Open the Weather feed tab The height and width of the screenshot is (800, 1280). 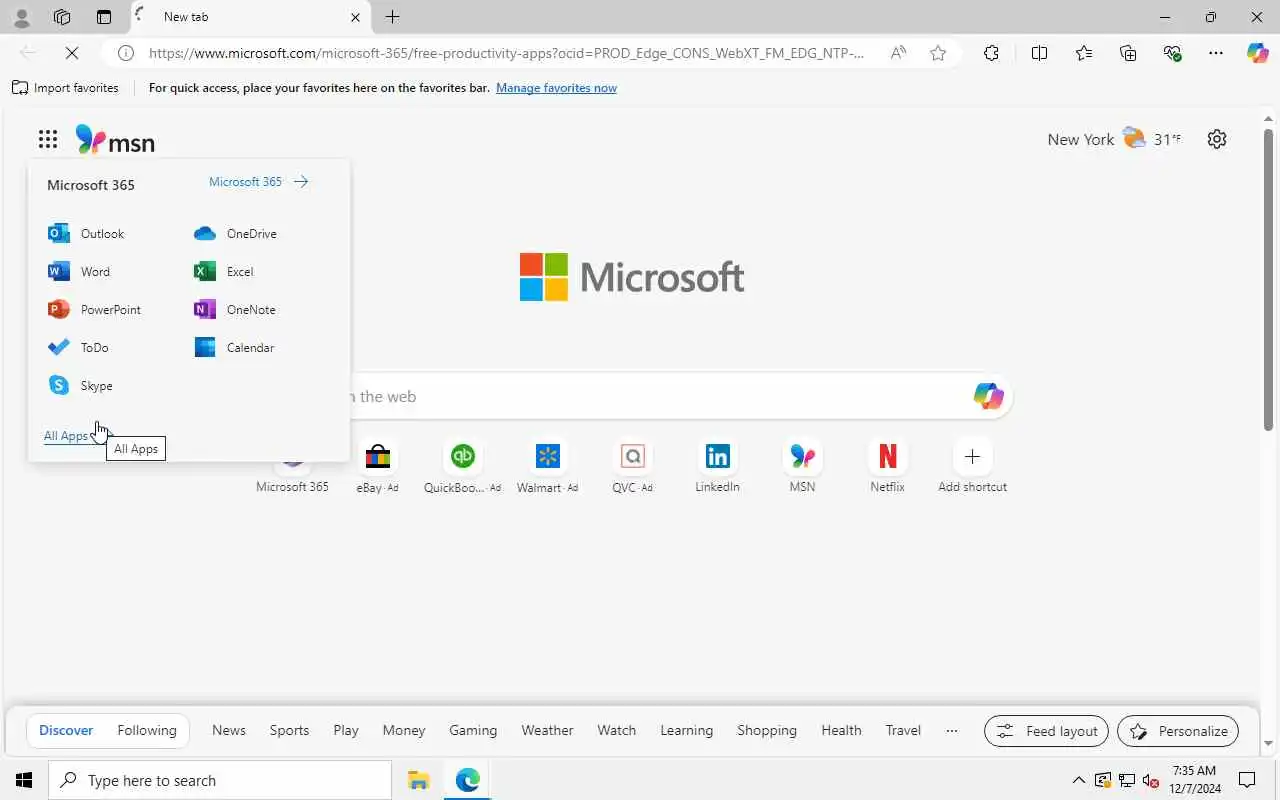coord(547,730)
